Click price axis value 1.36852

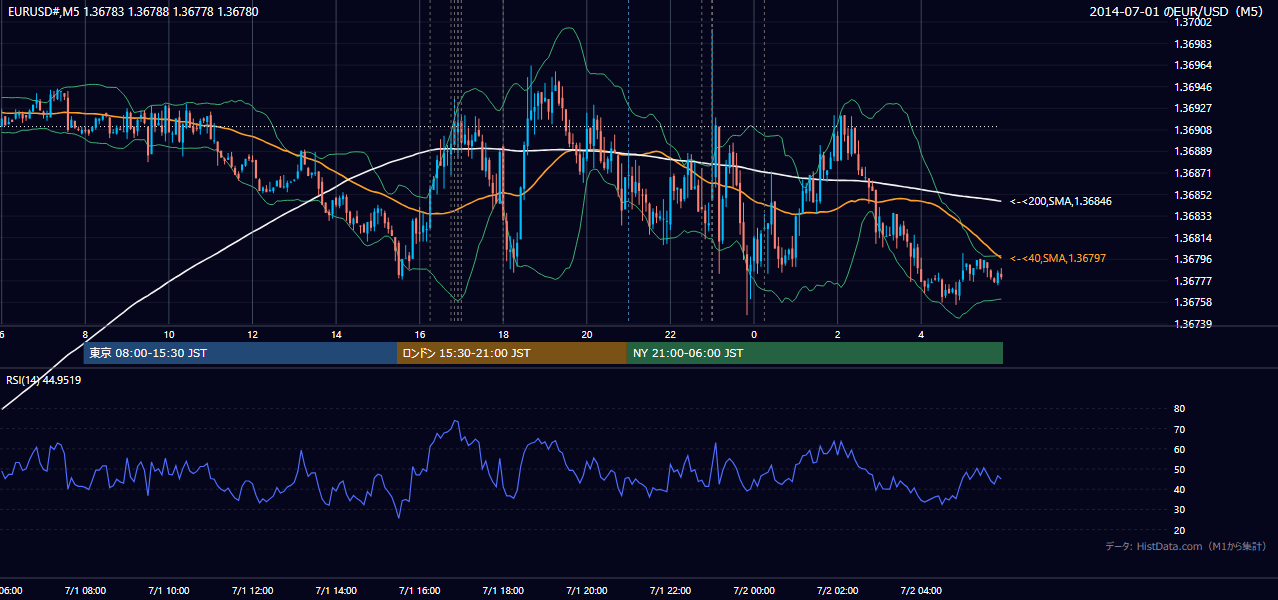point(1193,195)
